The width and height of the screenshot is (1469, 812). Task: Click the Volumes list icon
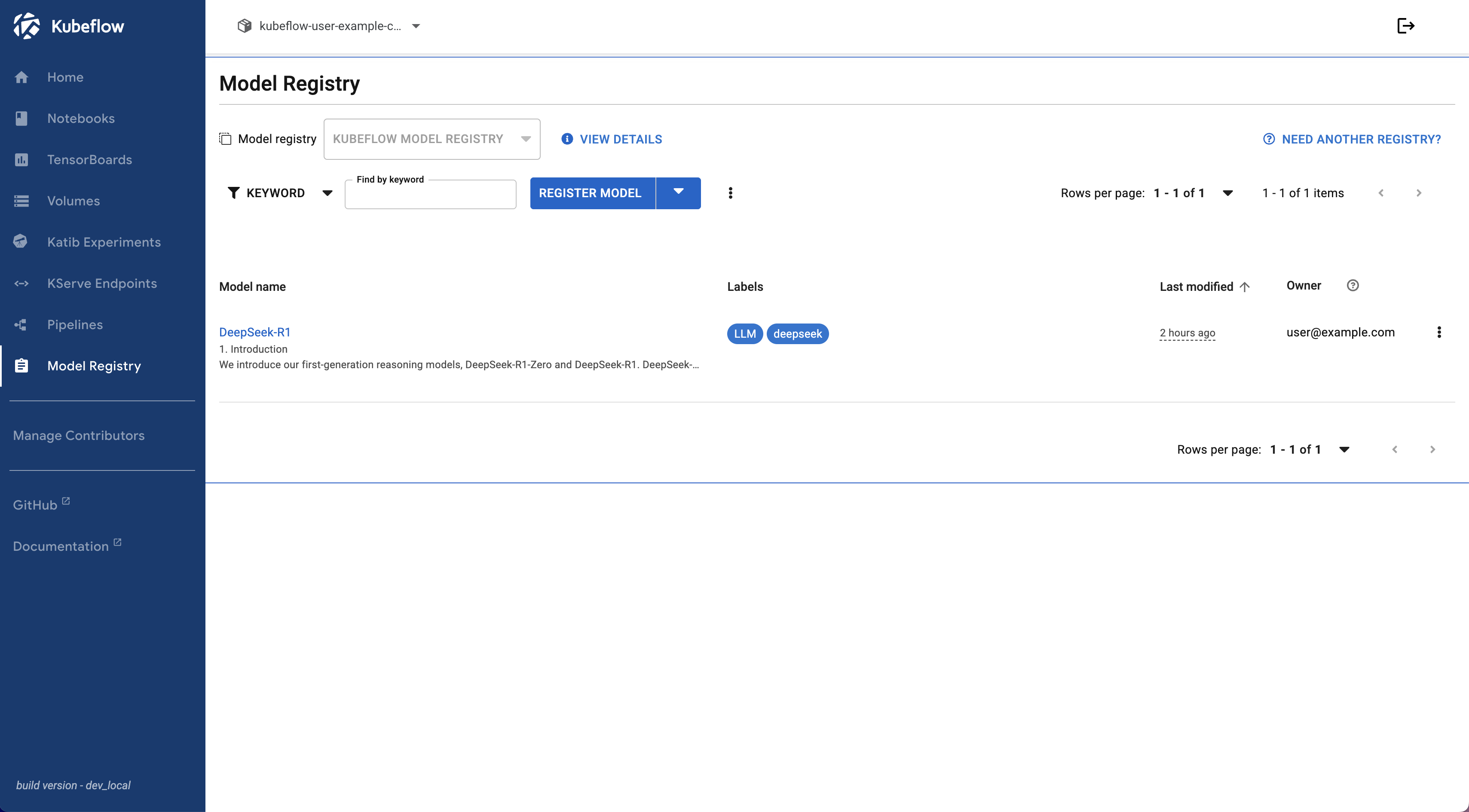click(x=21, y=201)
